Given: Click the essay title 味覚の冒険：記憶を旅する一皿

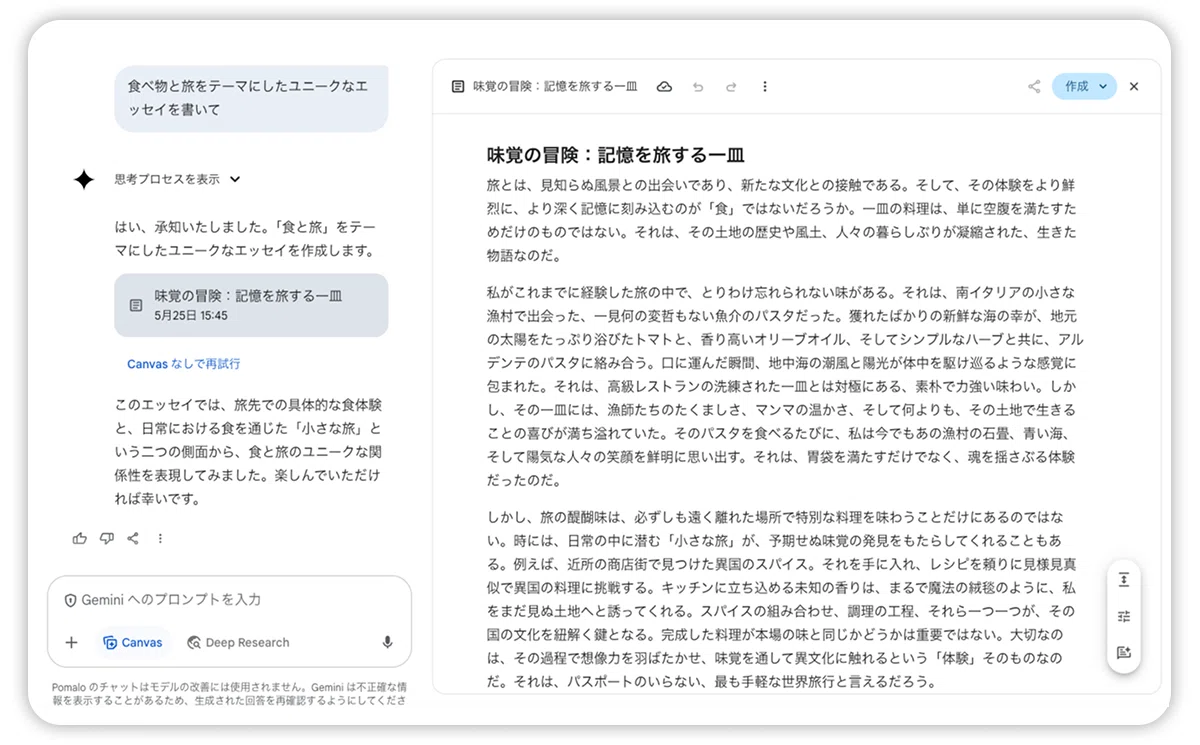Looking at the screenshot, I should pyautogui.click(x=616, y=155).
